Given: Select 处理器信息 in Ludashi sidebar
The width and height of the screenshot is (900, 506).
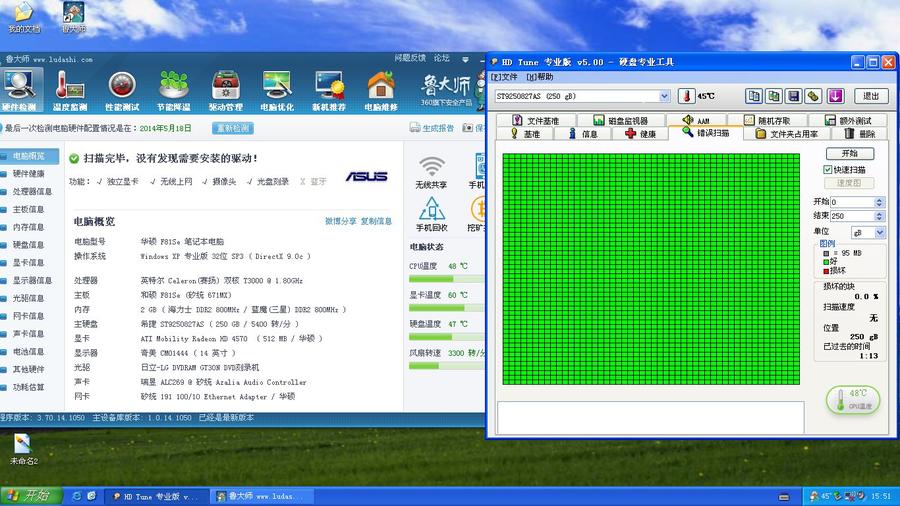Looking at the screenshot, I should point(29,191).
